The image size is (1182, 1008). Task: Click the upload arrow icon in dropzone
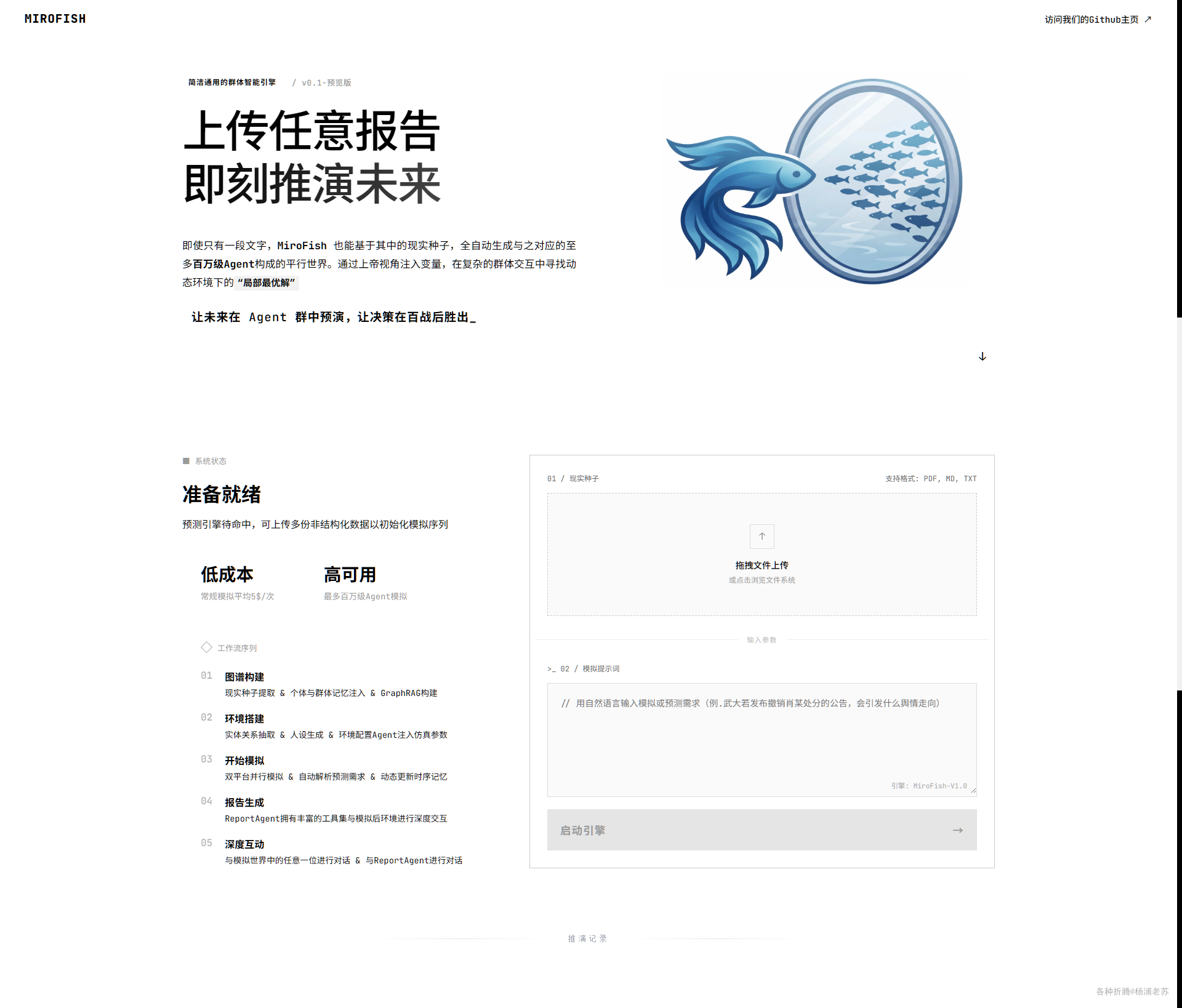pyautogui.click(x=762, y=536)
